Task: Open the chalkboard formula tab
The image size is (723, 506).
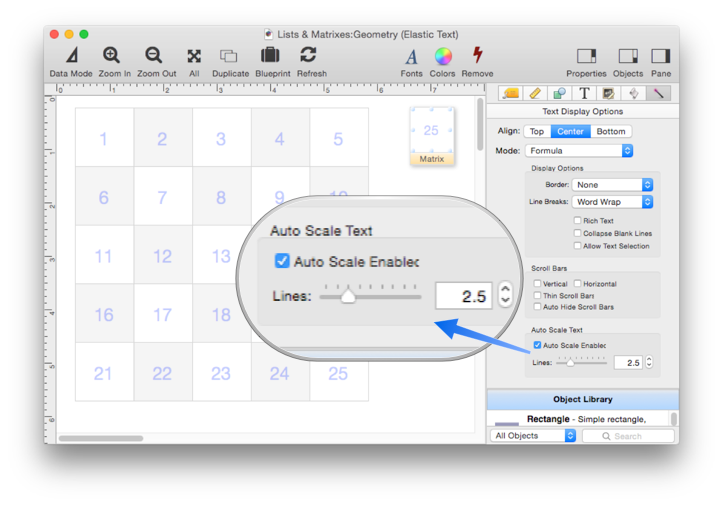Action: 609,94
